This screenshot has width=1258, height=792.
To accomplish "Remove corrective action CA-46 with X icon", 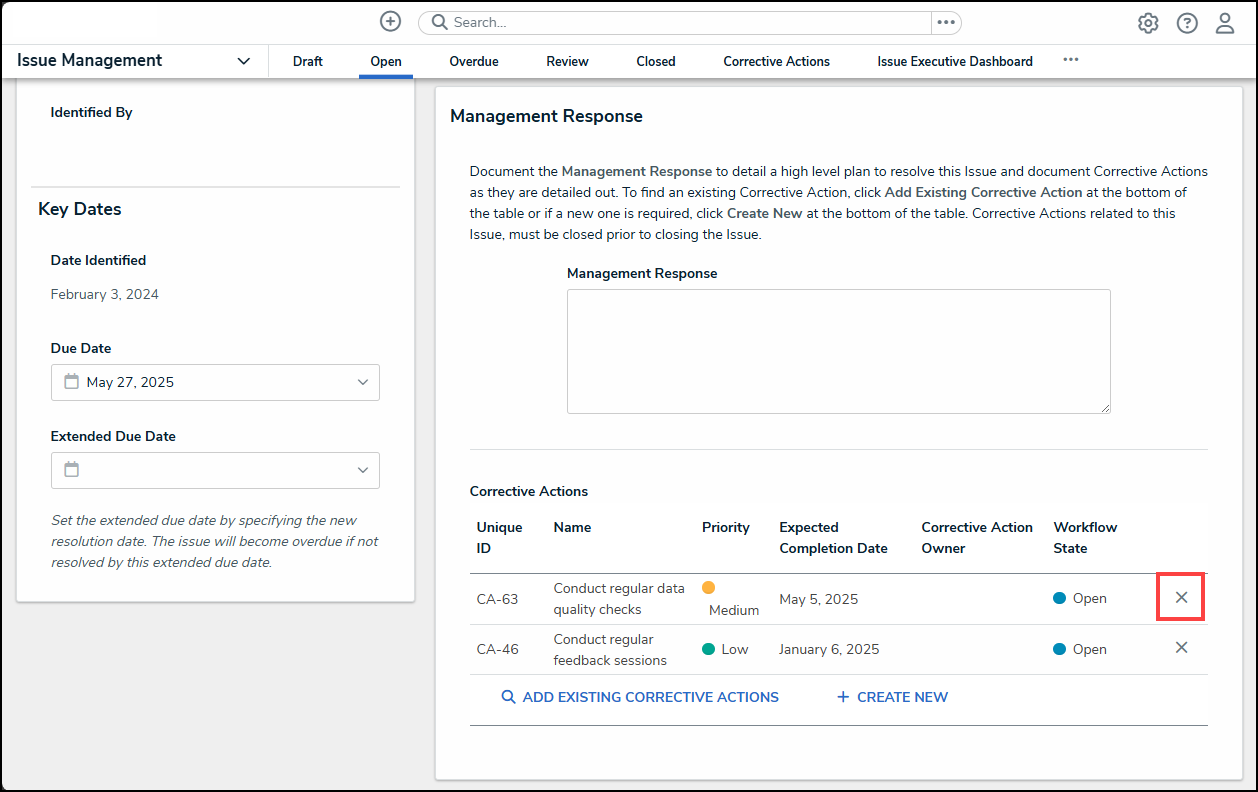I will (1181, 647).
